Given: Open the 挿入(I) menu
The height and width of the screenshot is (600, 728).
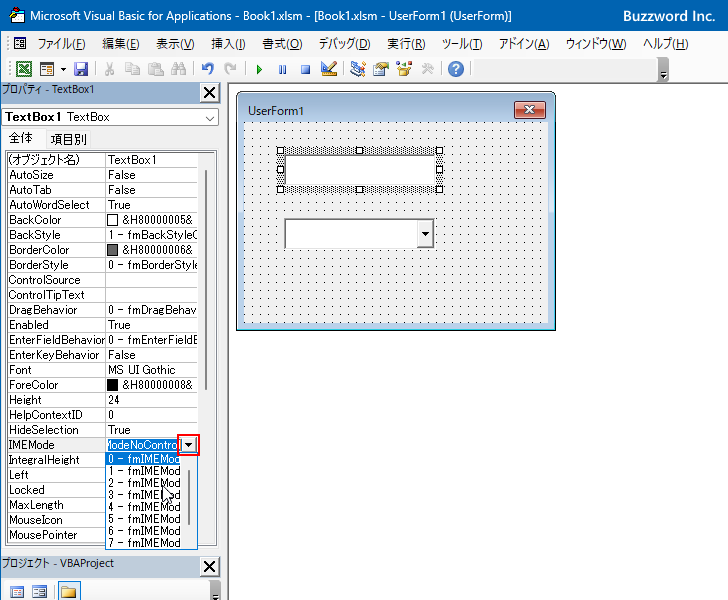Looking at the screenshot, I should [x=228, y=44].
